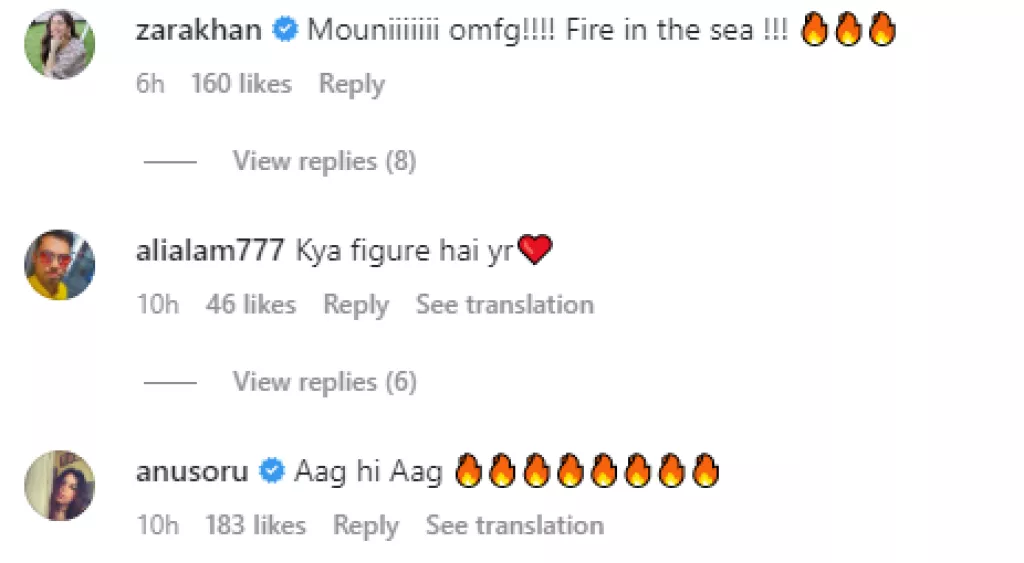
Task: Expand View replies (6) thread
Action: pos(324,382)
